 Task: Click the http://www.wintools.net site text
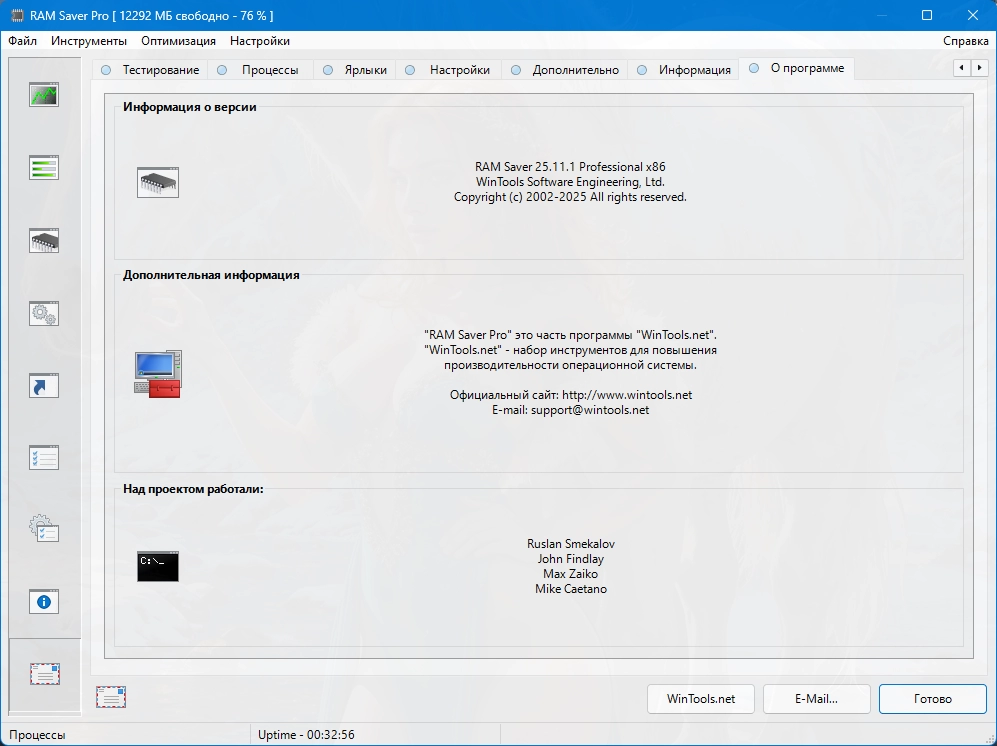coord(627,395)
